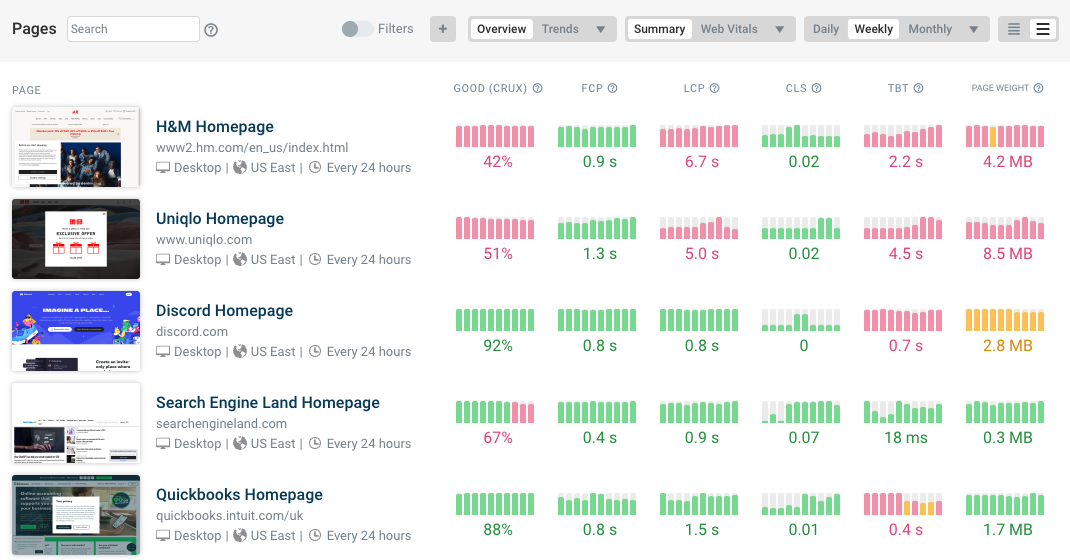This screenshot has height=560, width=1070.
Task: Switch to the Trends tab
Action: pyautogui.click(x=560, y=29)
